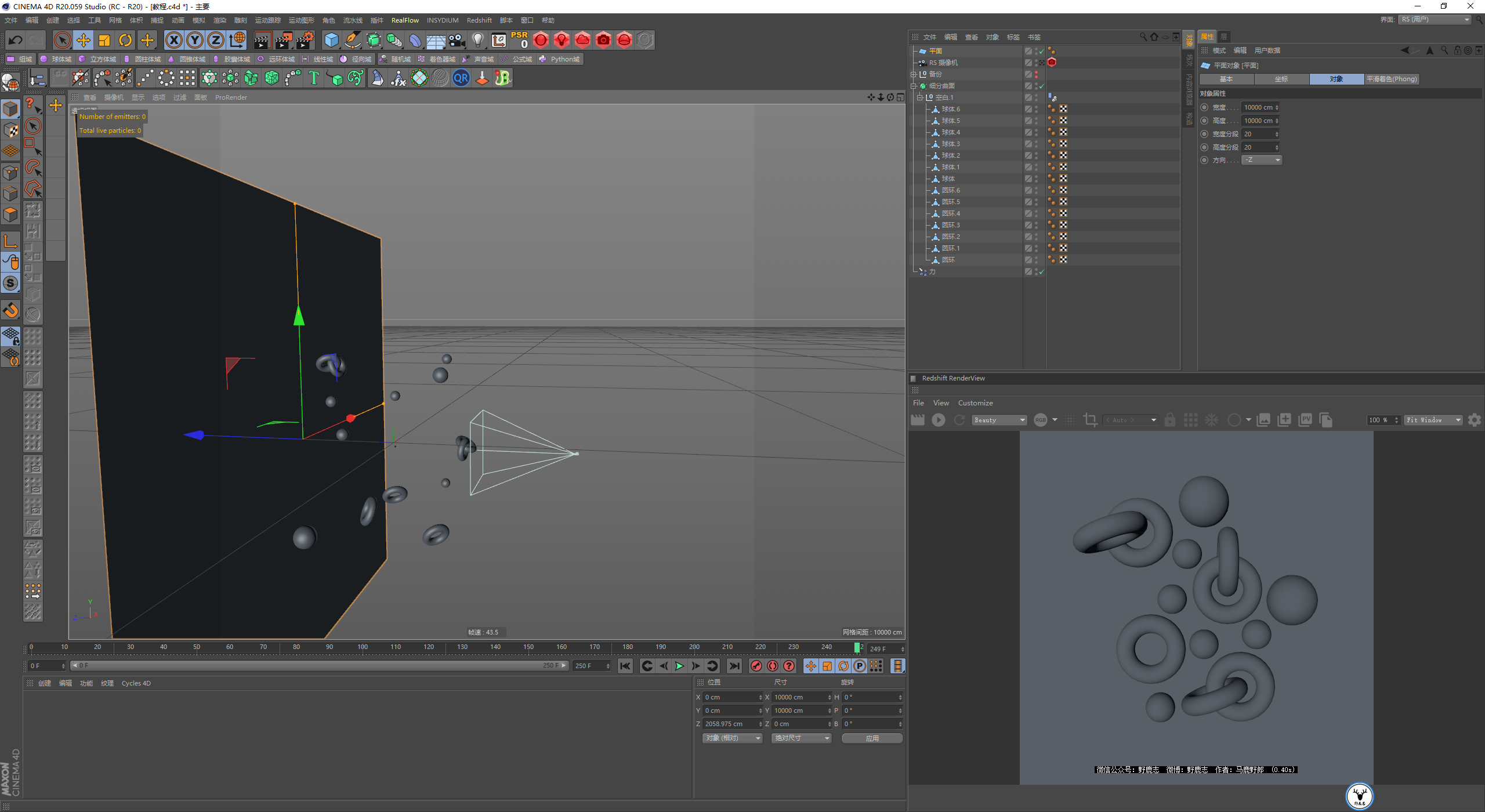Open the RealFlow menu
This screenshot has width=1485, height=812.
click(404, 20)
